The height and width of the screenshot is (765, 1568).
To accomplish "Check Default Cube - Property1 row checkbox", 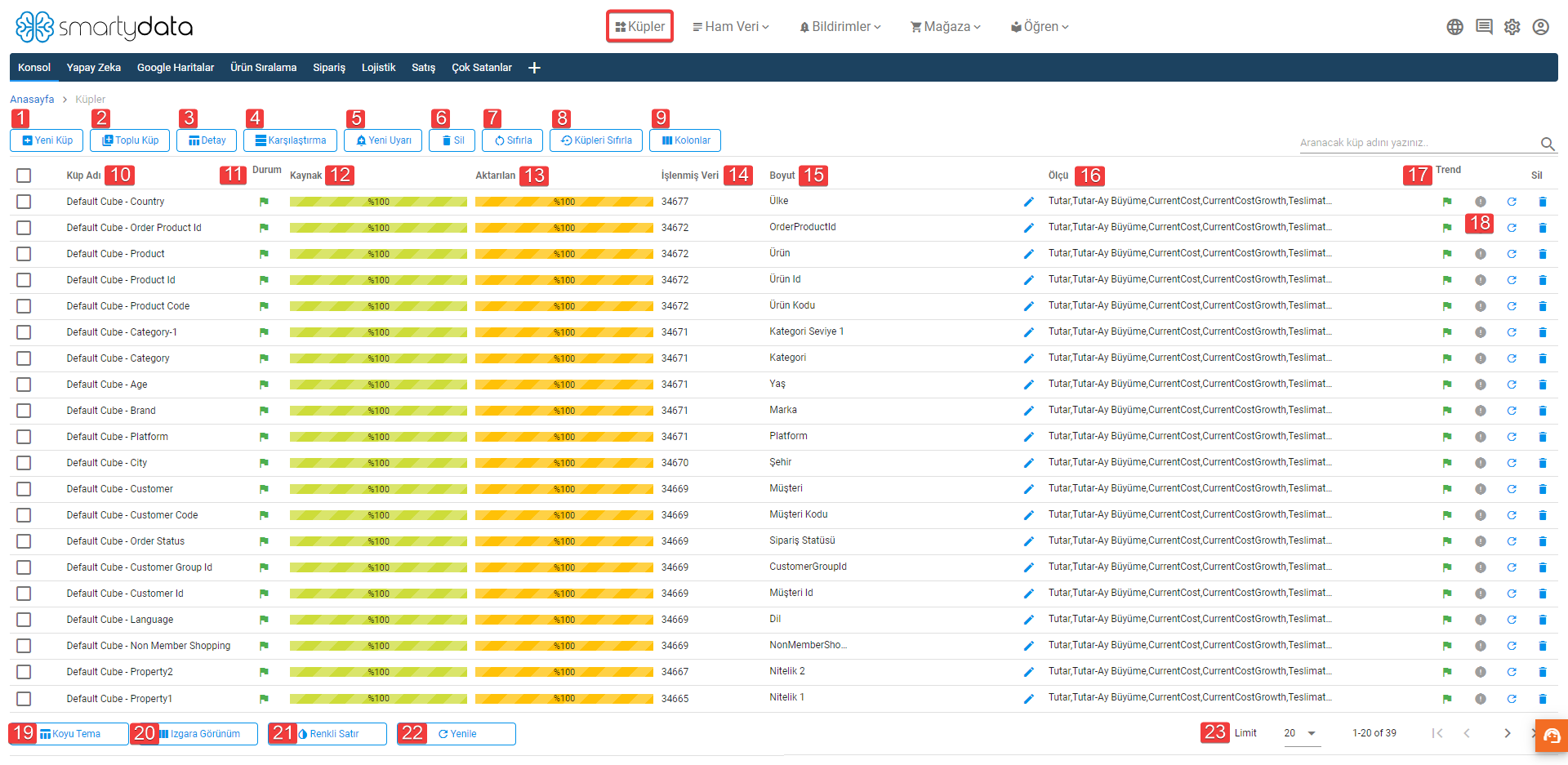I will point(24,699).
